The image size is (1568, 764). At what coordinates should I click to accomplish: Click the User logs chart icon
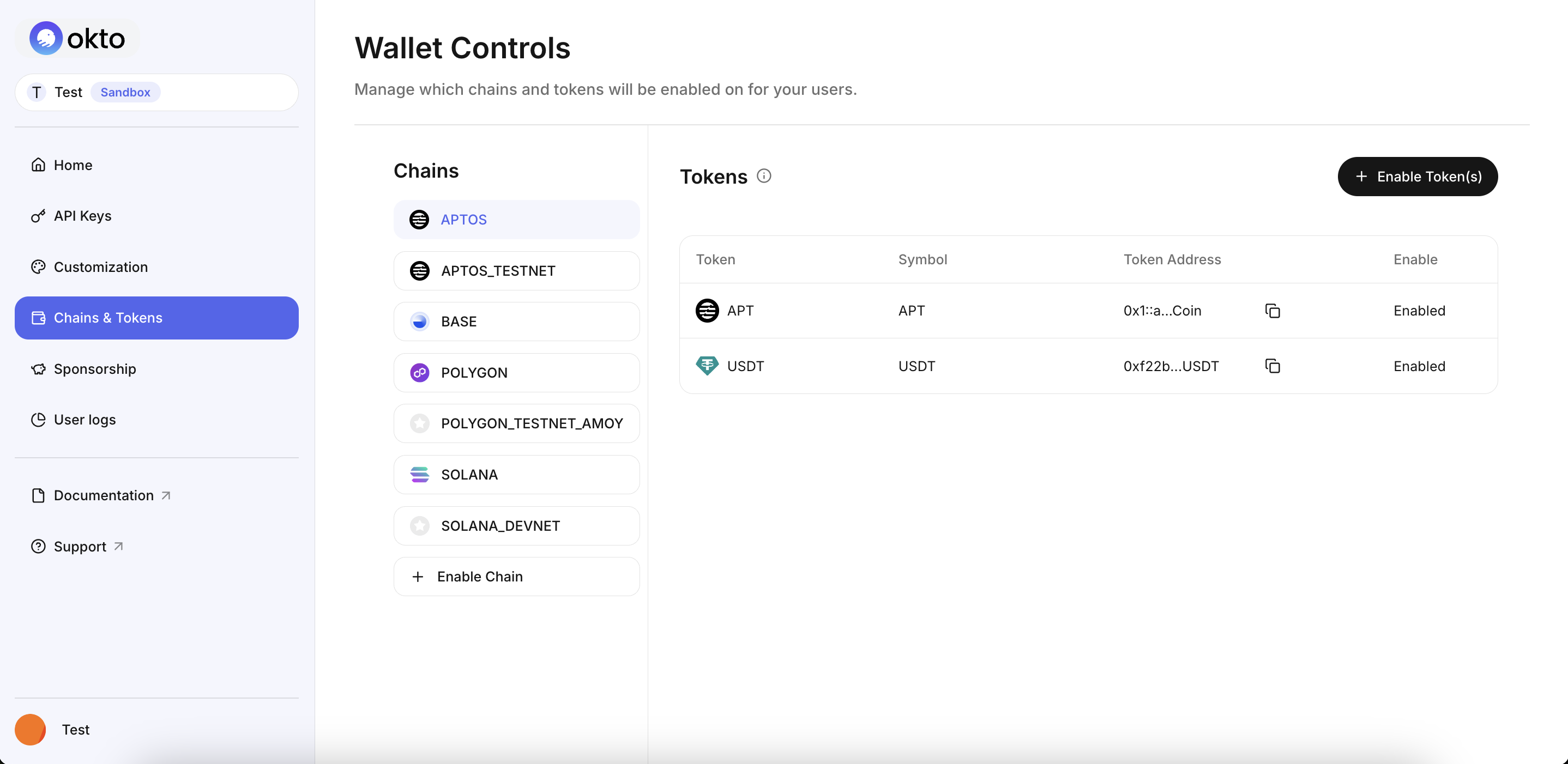coord(38,420)
